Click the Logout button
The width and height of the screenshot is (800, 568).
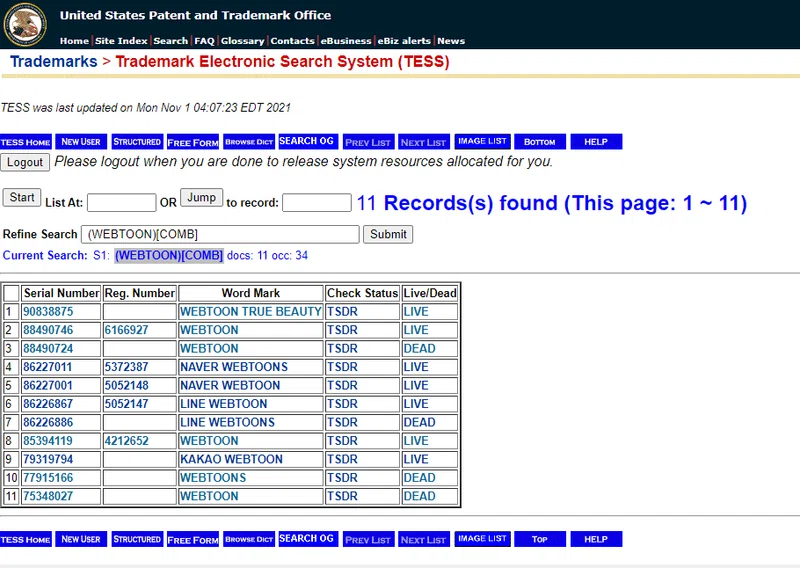[25, 162]
